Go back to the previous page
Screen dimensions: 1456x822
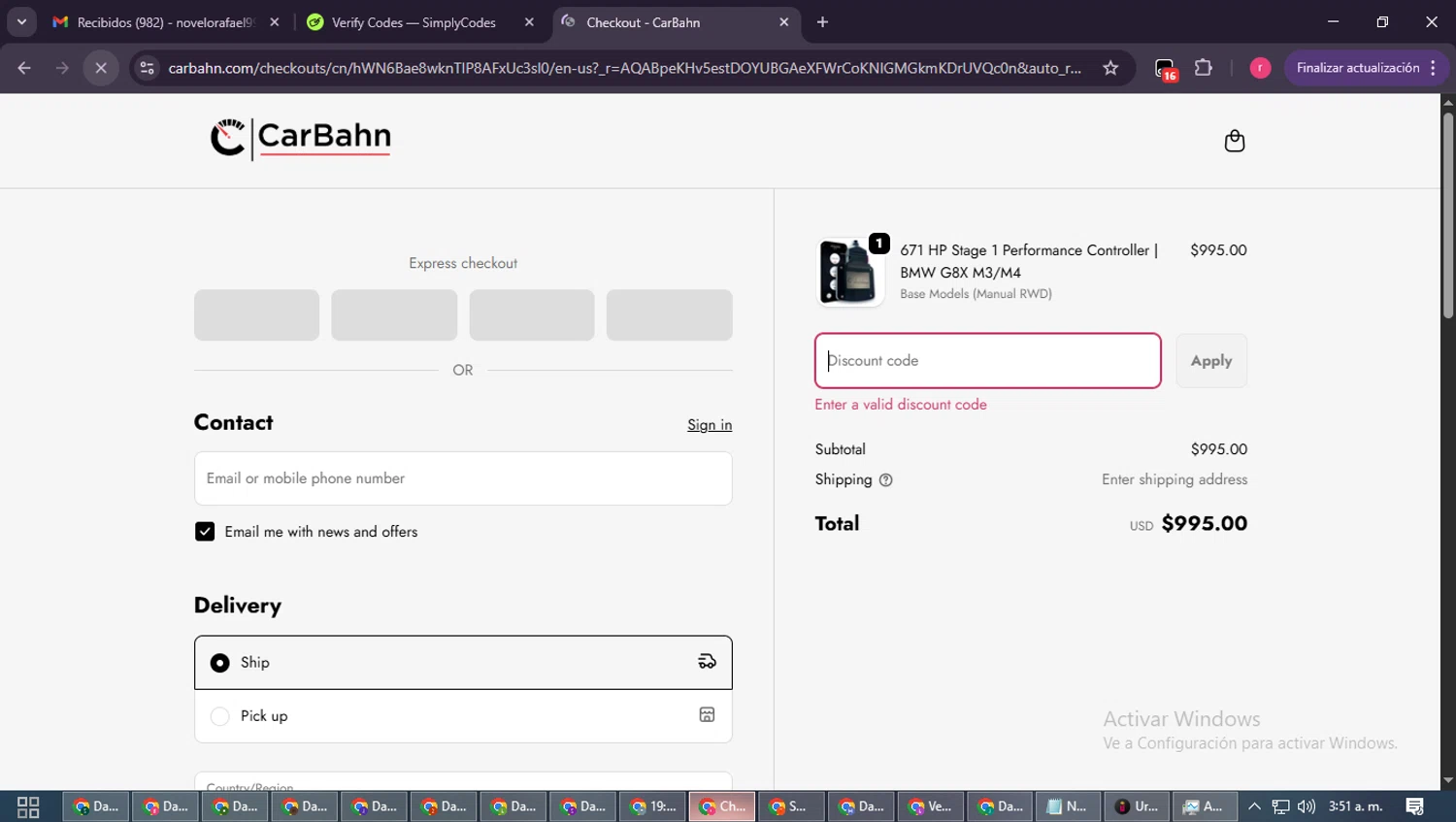coord(24,68)
